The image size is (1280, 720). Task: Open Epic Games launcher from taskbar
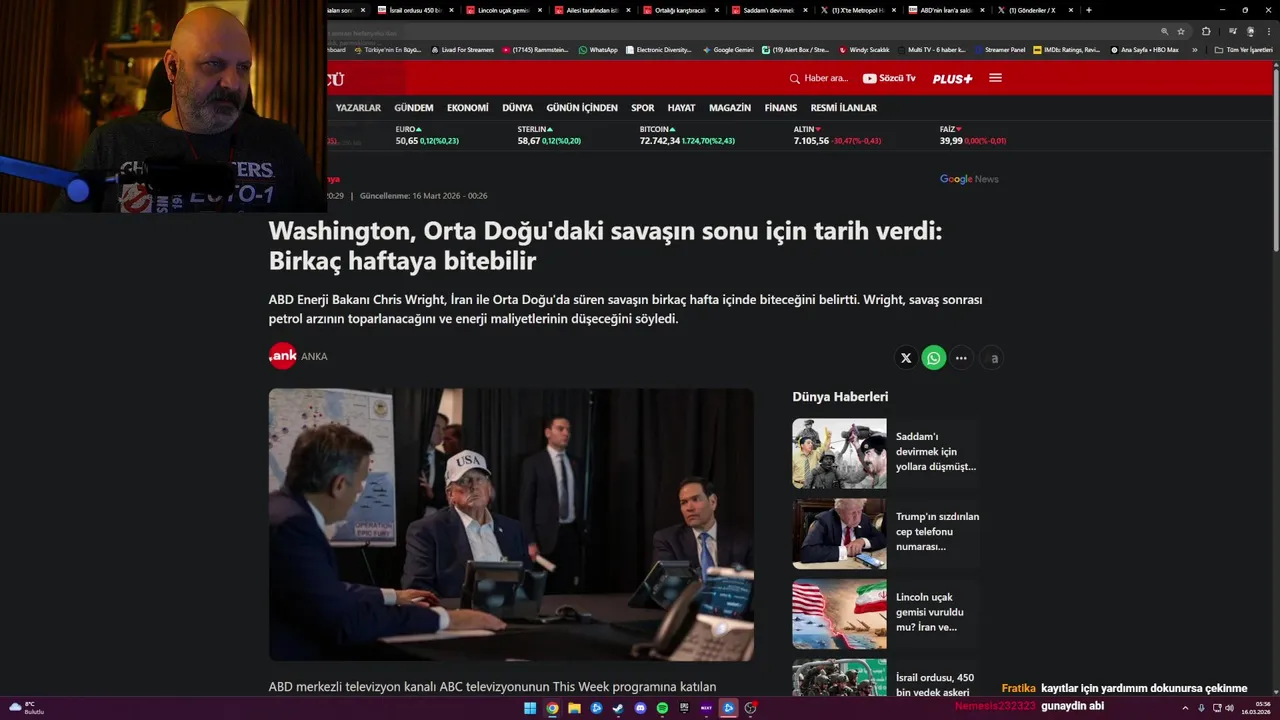coord(684,708)
